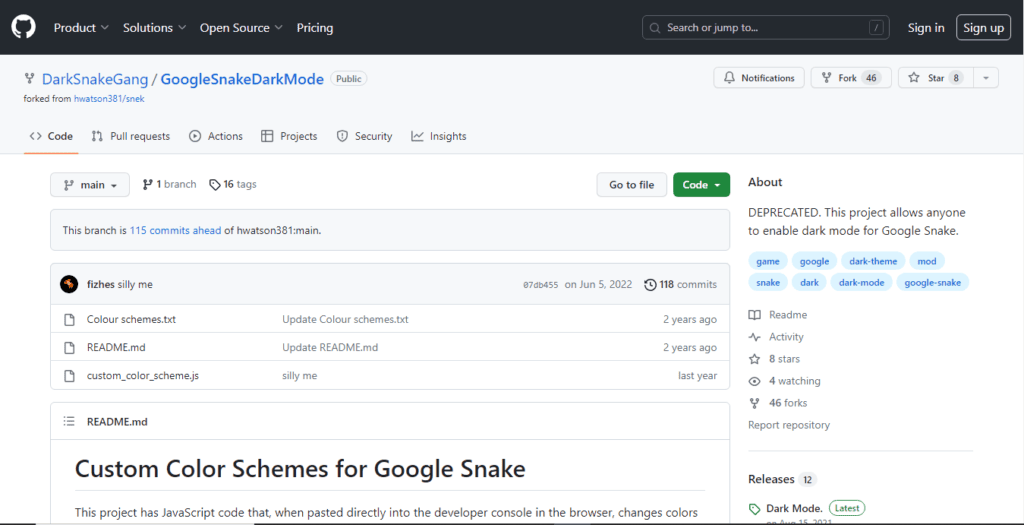Open the silly me latest commit message
The width and height of the screenshot is (1024, 525).
[x=135, y=285]
